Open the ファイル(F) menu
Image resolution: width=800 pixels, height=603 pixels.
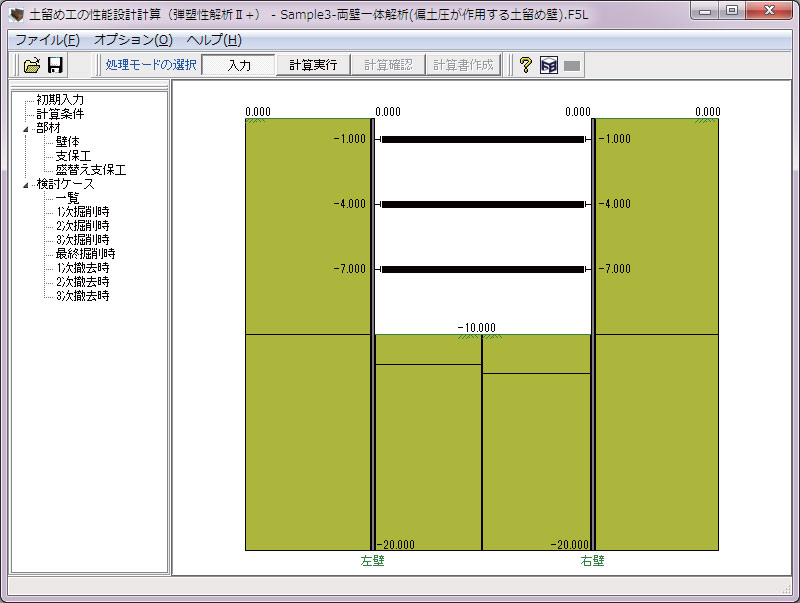(47, 40)
